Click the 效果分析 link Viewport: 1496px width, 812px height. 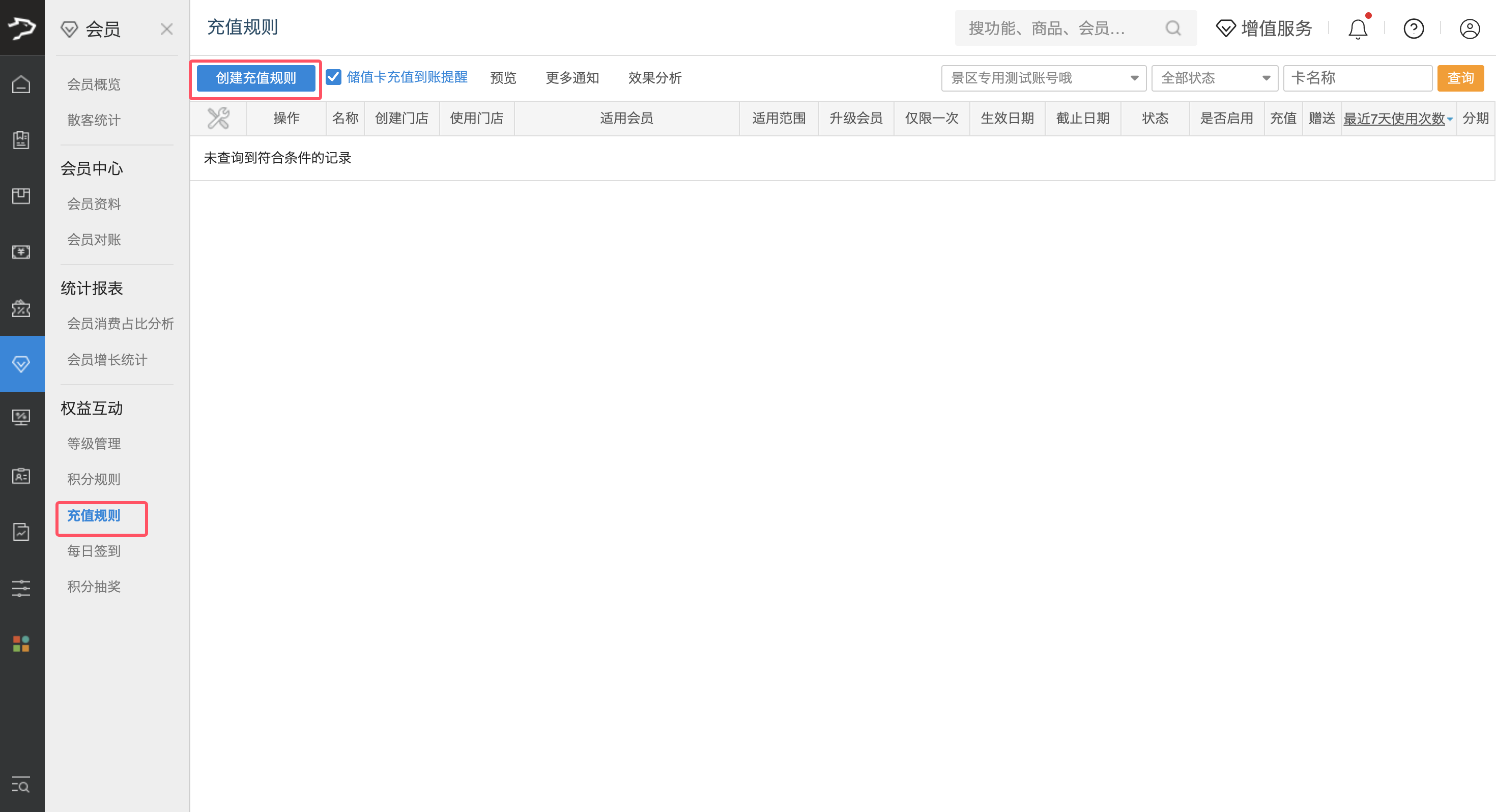pos(654,78)
